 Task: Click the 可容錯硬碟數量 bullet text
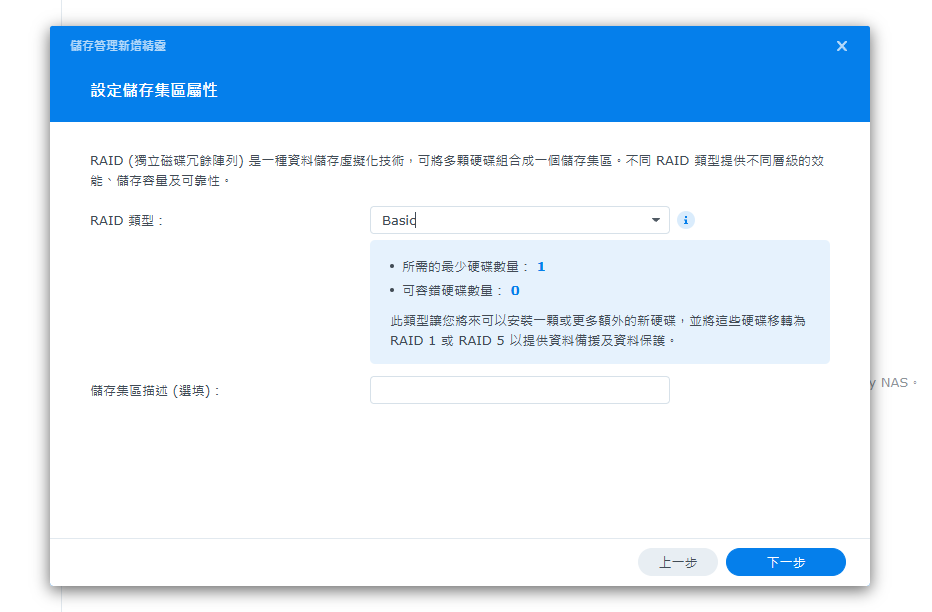click(452, 291)
